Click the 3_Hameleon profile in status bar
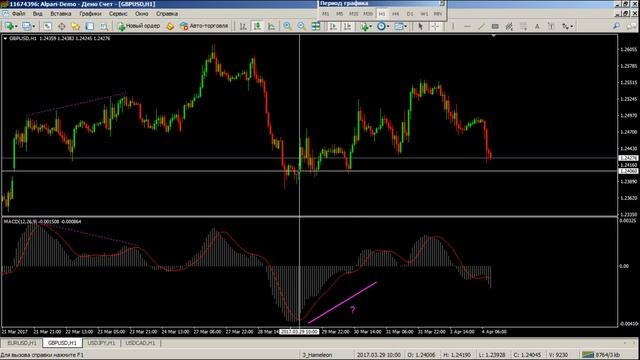Viewport: 640px width, 360px height. [317, 355]
